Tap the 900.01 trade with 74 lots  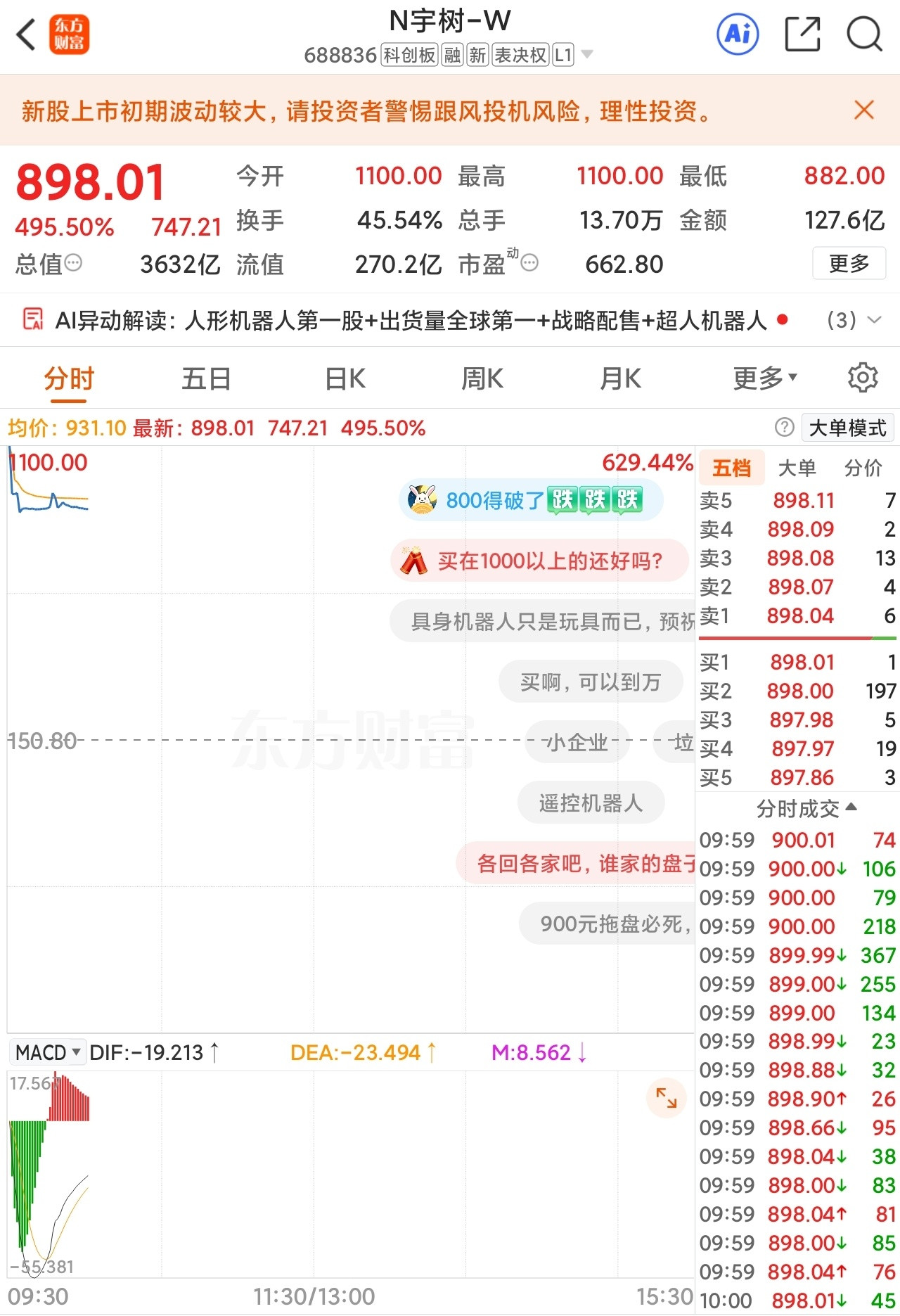tap(797, 840)
